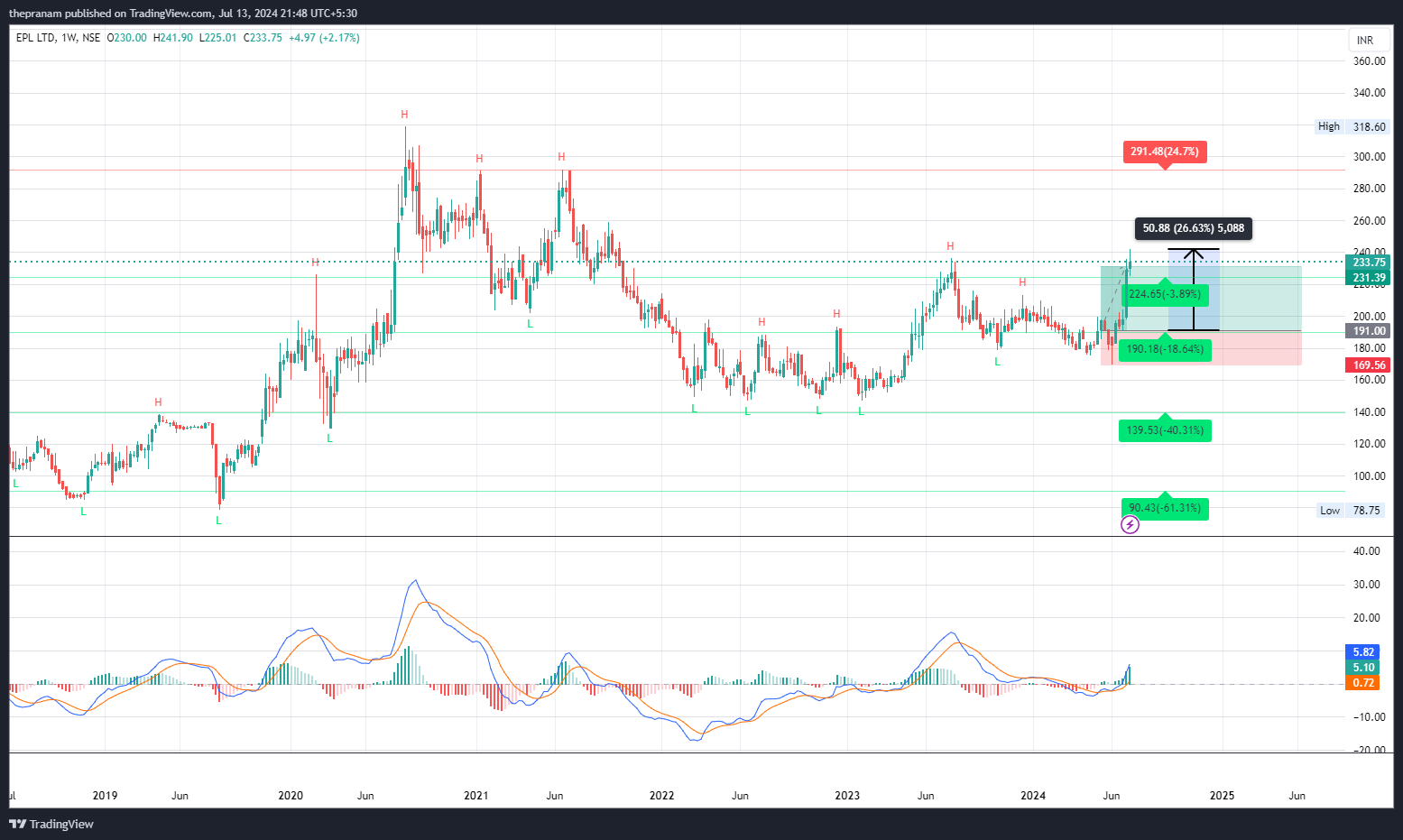Click the orange 0.72 signal value tag
This screenshot has height=840, width=1403.
(x=1363, y=683)
